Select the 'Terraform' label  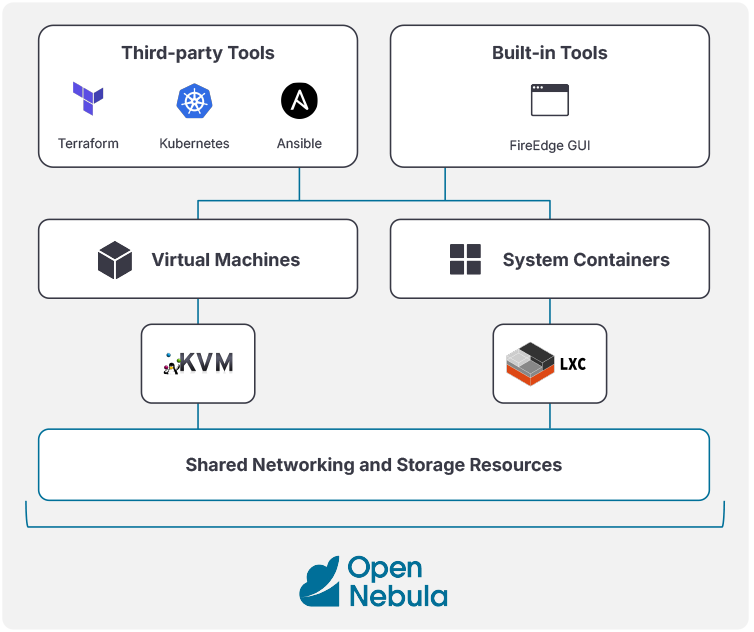[88, 143]
